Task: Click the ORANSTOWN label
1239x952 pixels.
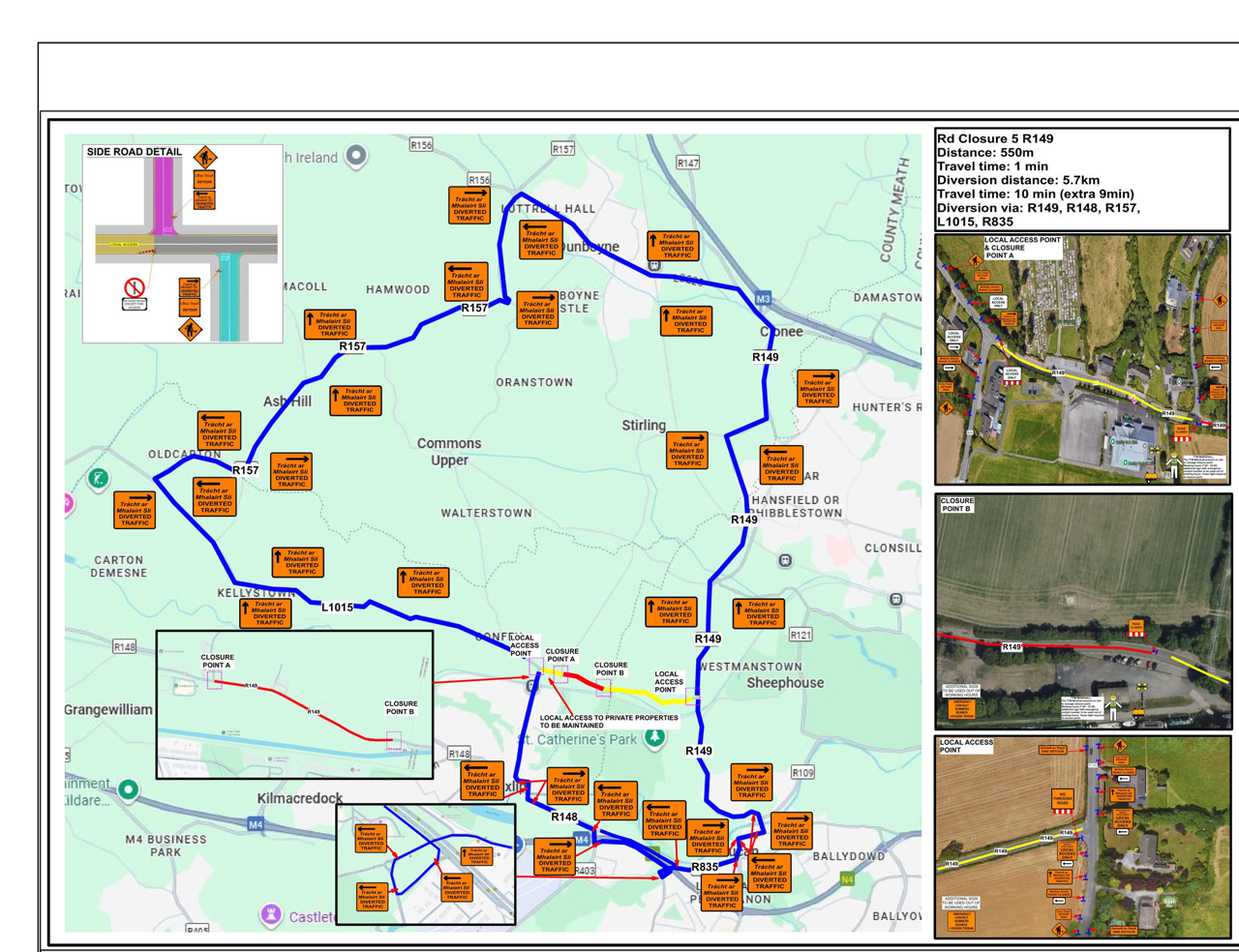Action: pos(534,382)
